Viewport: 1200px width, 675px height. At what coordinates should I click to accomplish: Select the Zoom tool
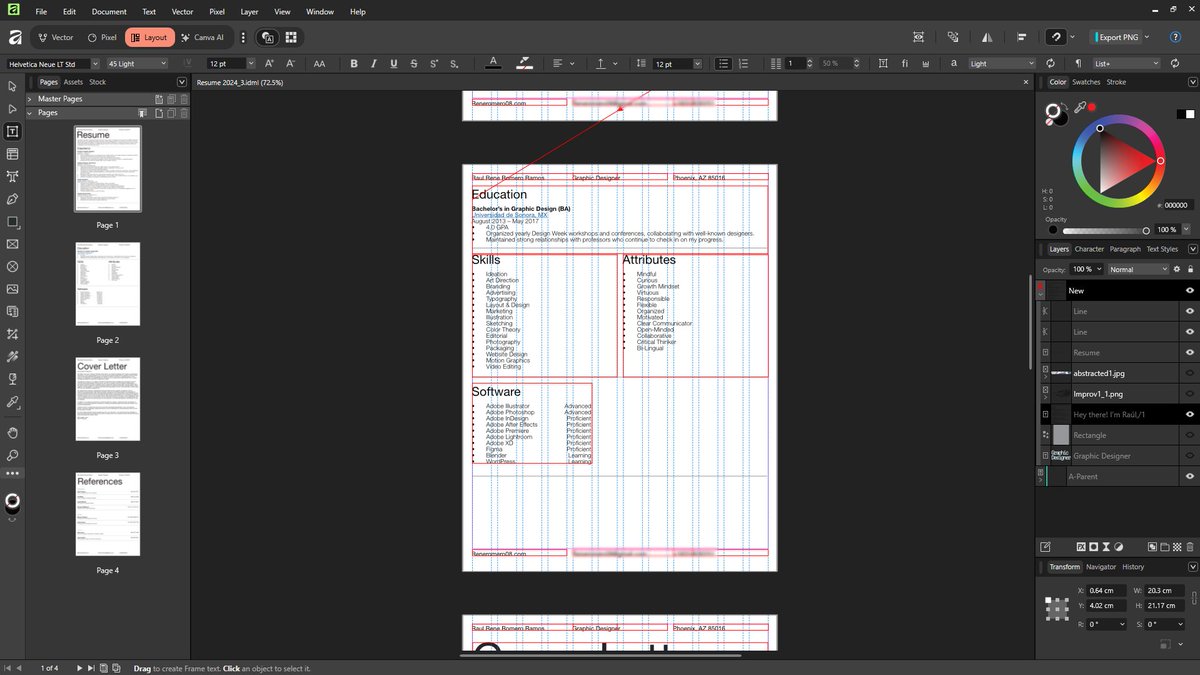tap(13, 456)
